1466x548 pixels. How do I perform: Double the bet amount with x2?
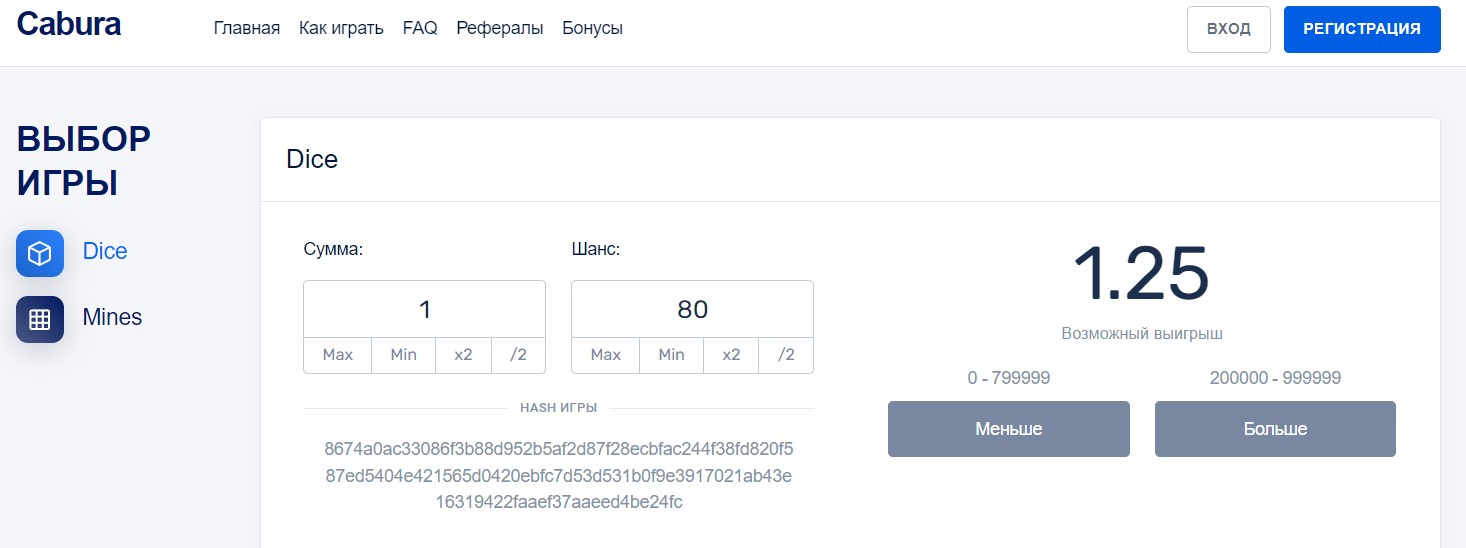click(463, 355)
